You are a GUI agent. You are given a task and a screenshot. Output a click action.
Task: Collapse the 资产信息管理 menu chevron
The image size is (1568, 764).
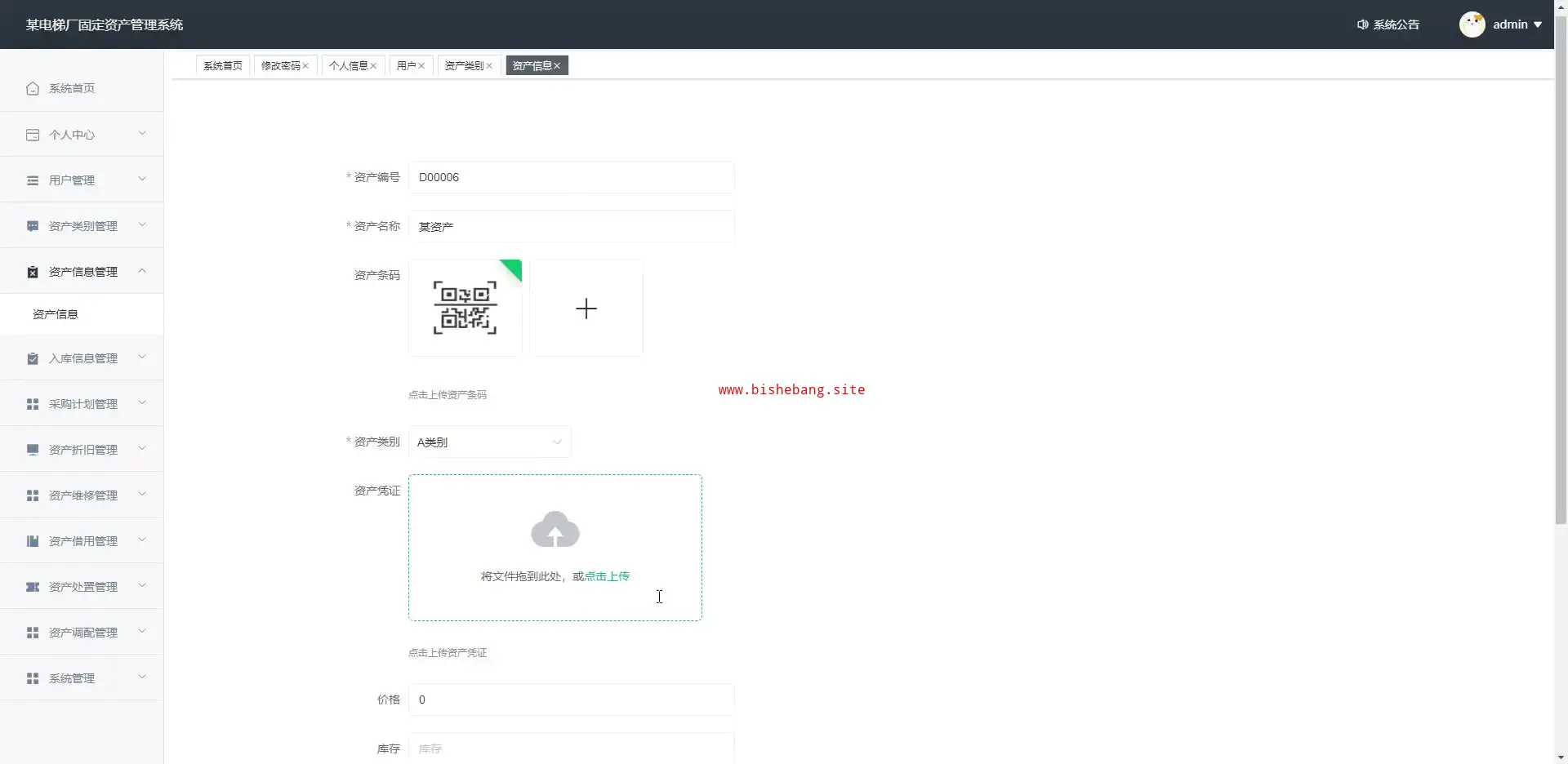click(x=142, y=271)
